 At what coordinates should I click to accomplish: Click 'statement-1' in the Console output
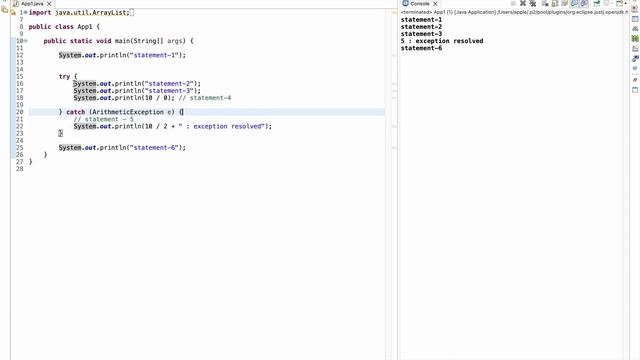click(x=421, y=20)
